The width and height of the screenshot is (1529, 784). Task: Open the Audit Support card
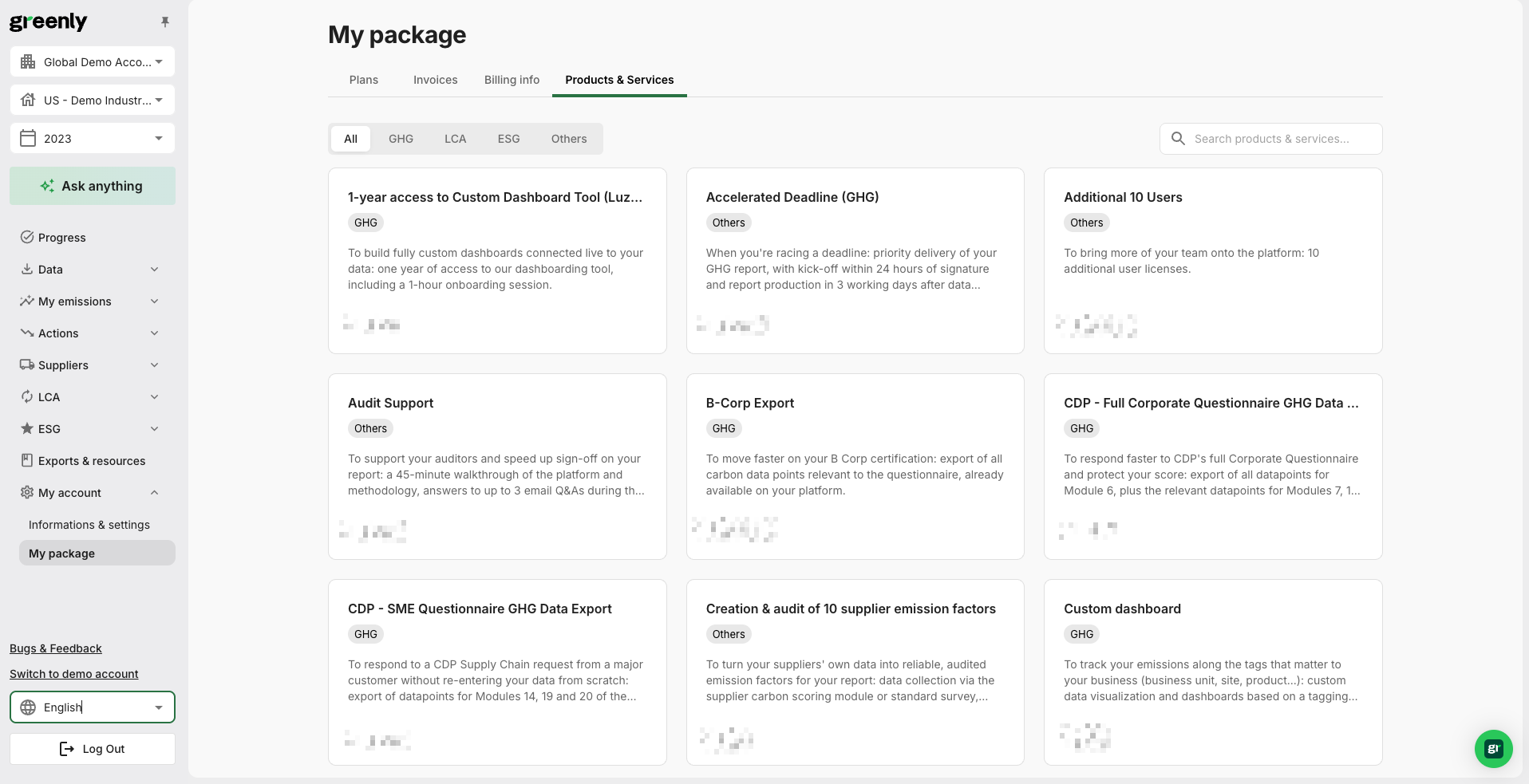[x=497, y=467]
